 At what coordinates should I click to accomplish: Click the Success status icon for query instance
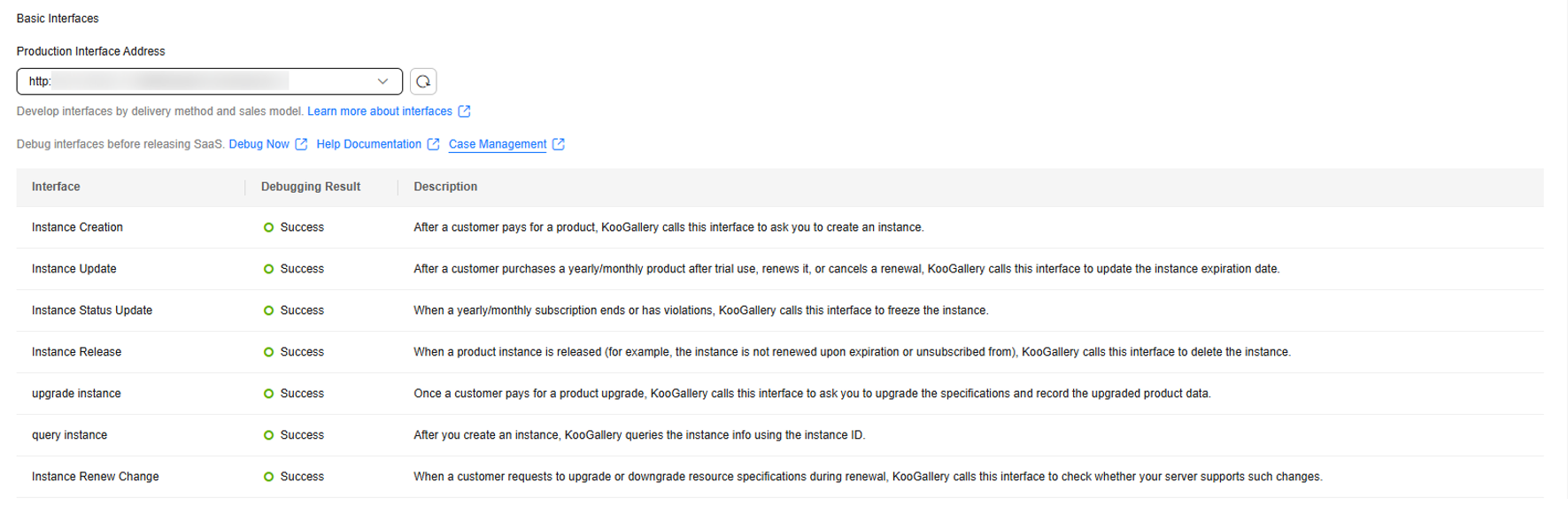pos(268,435)
